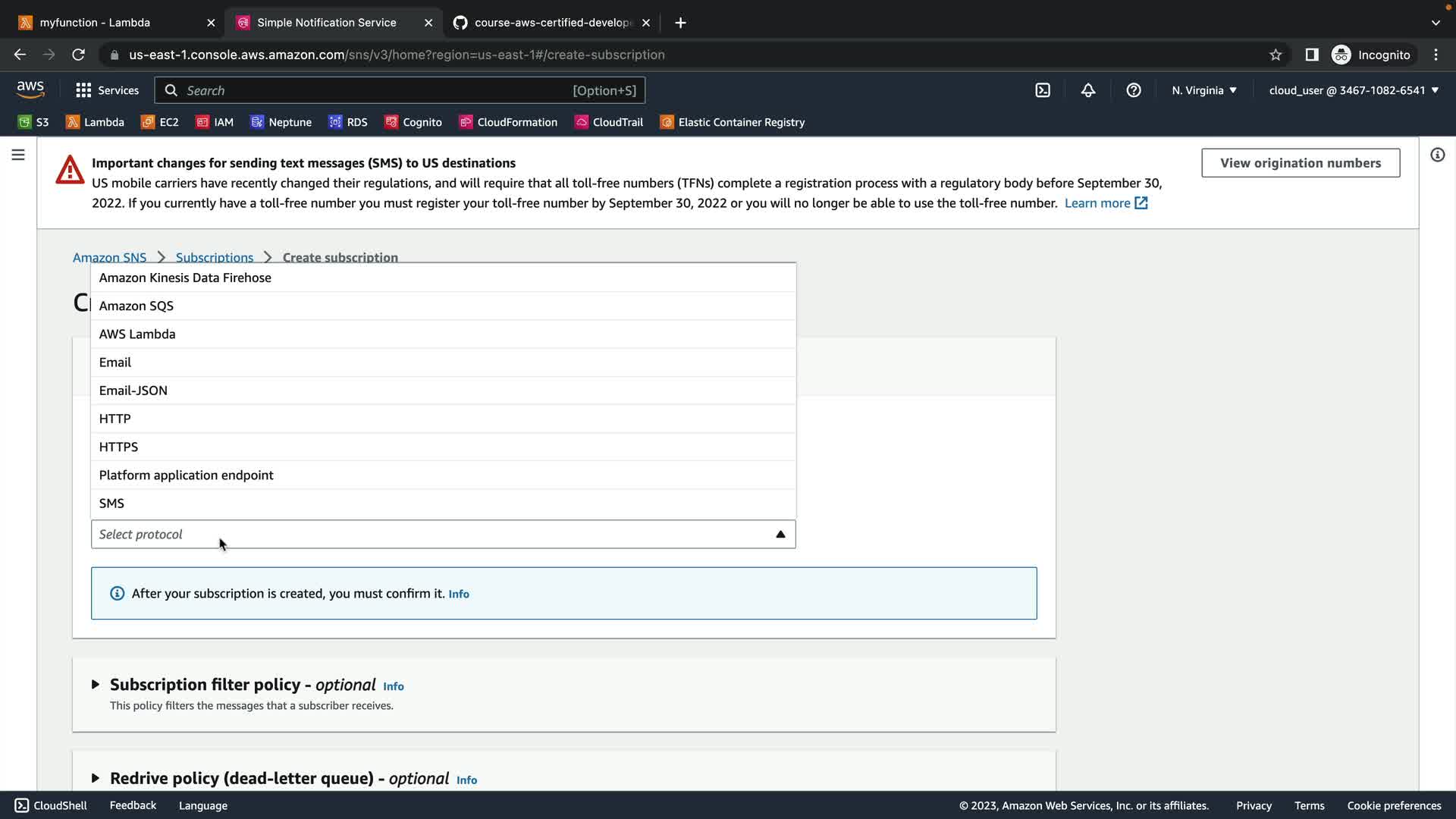Click the notifications bell icon
The width and height of the screenshot is (1456, 819).
pos(1088,90)
